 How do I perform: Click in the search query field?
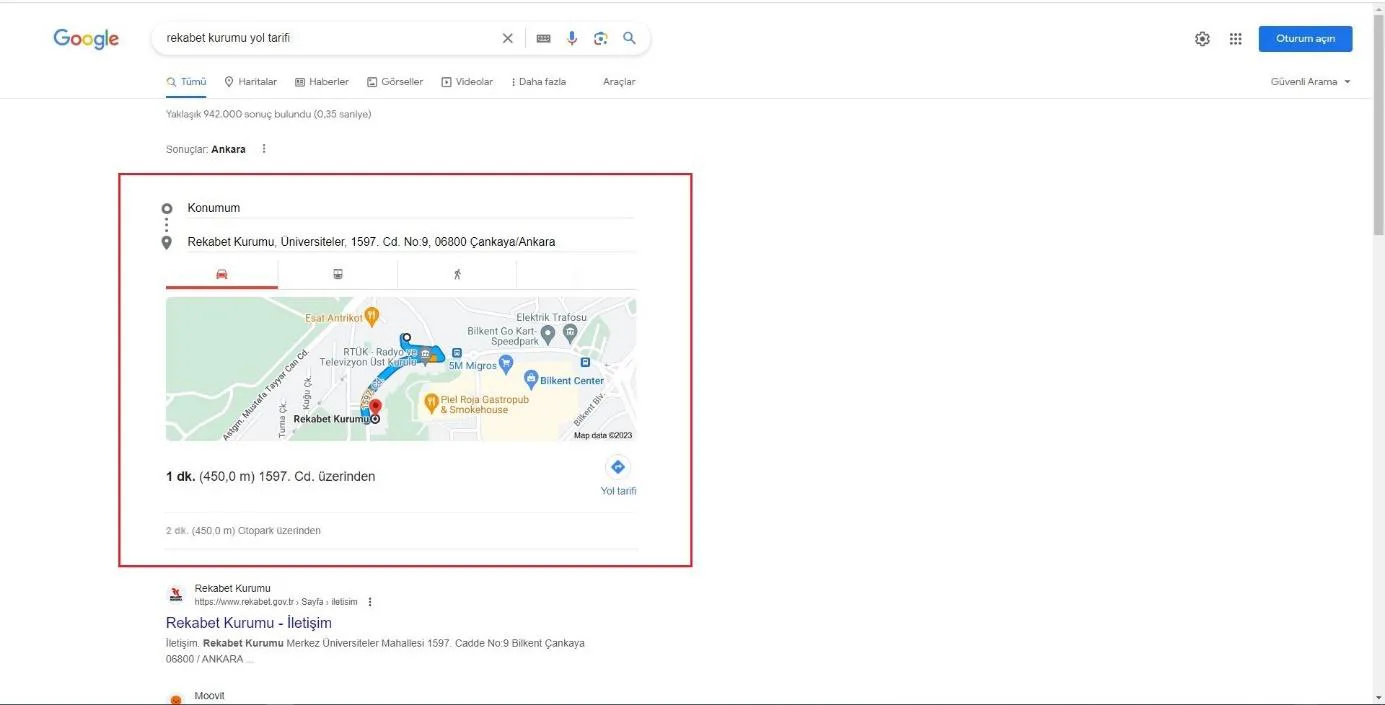point(330,38)
